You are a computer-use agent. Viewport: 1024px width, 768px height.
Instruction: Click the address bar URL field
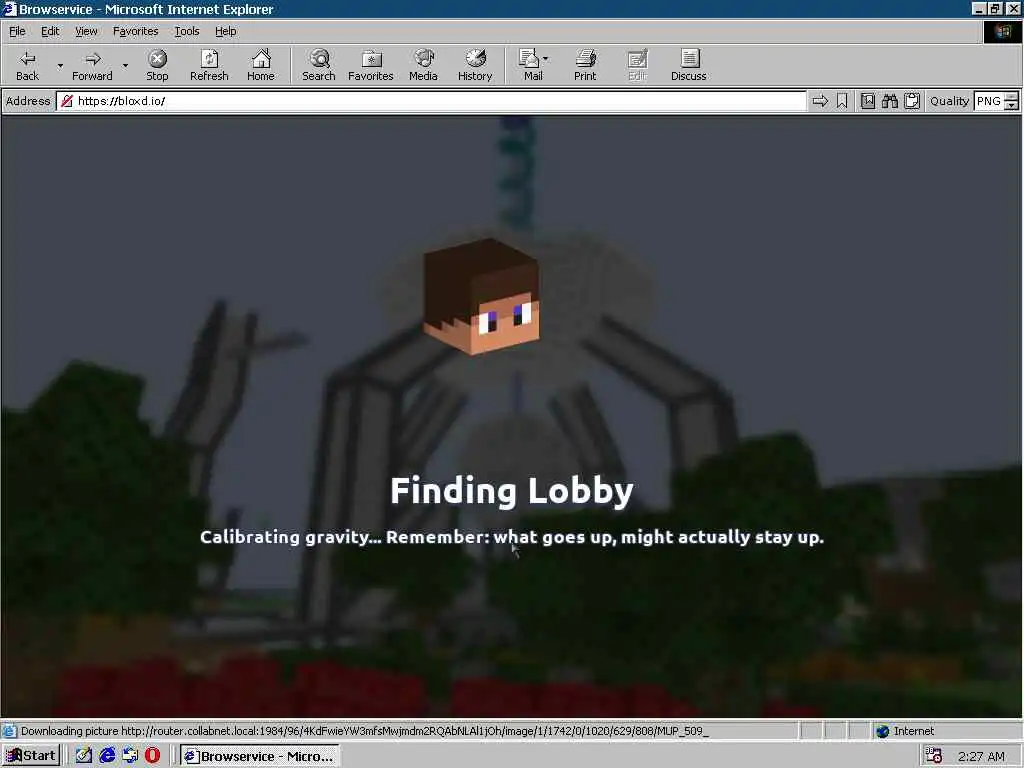pos(431,101)
